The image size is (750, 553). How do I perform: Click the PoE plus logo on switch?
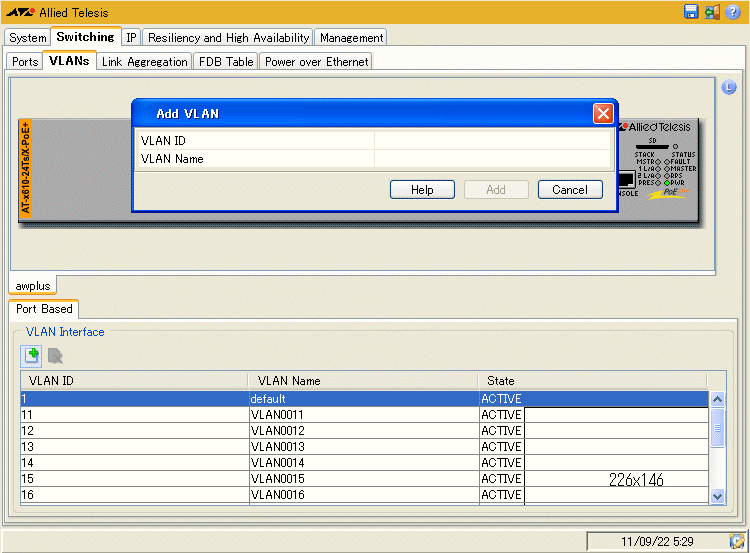(x=669, y=193)
